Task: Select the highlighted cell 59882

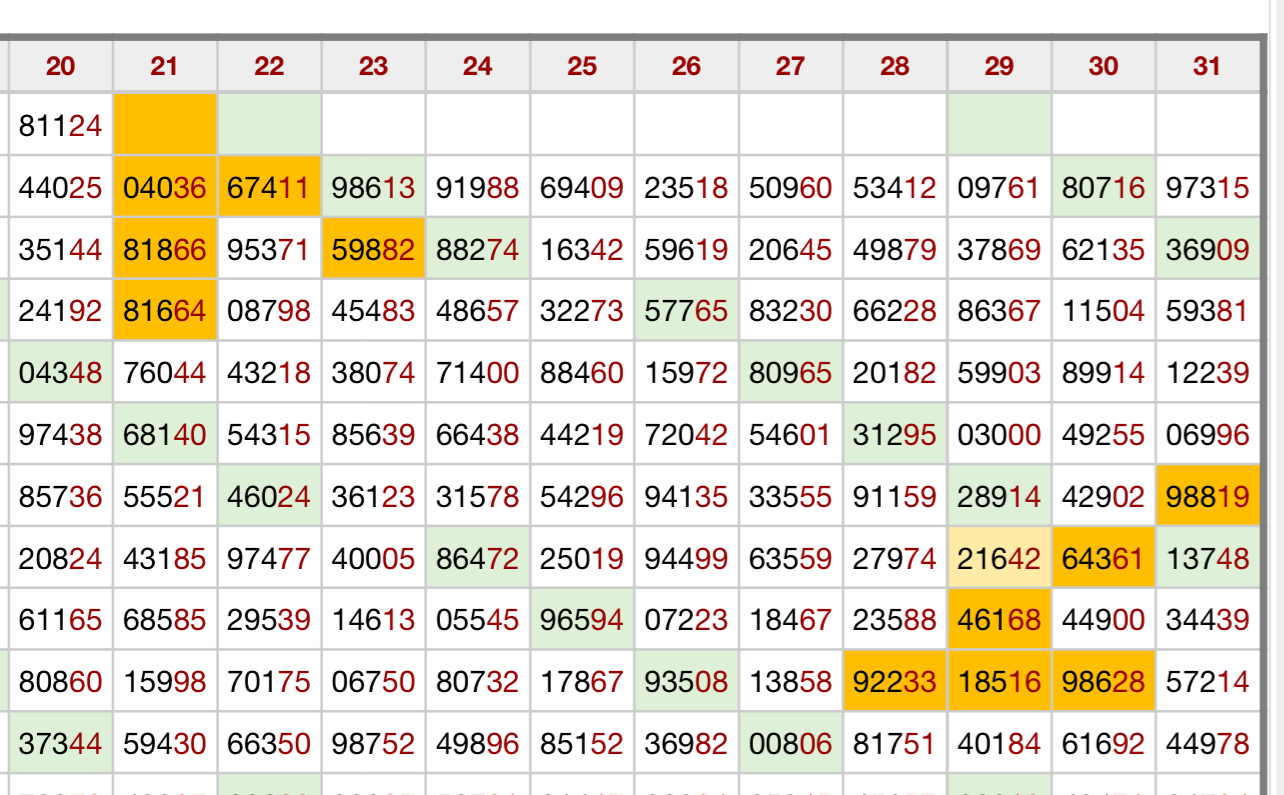Action: click(x=373, y=249)
